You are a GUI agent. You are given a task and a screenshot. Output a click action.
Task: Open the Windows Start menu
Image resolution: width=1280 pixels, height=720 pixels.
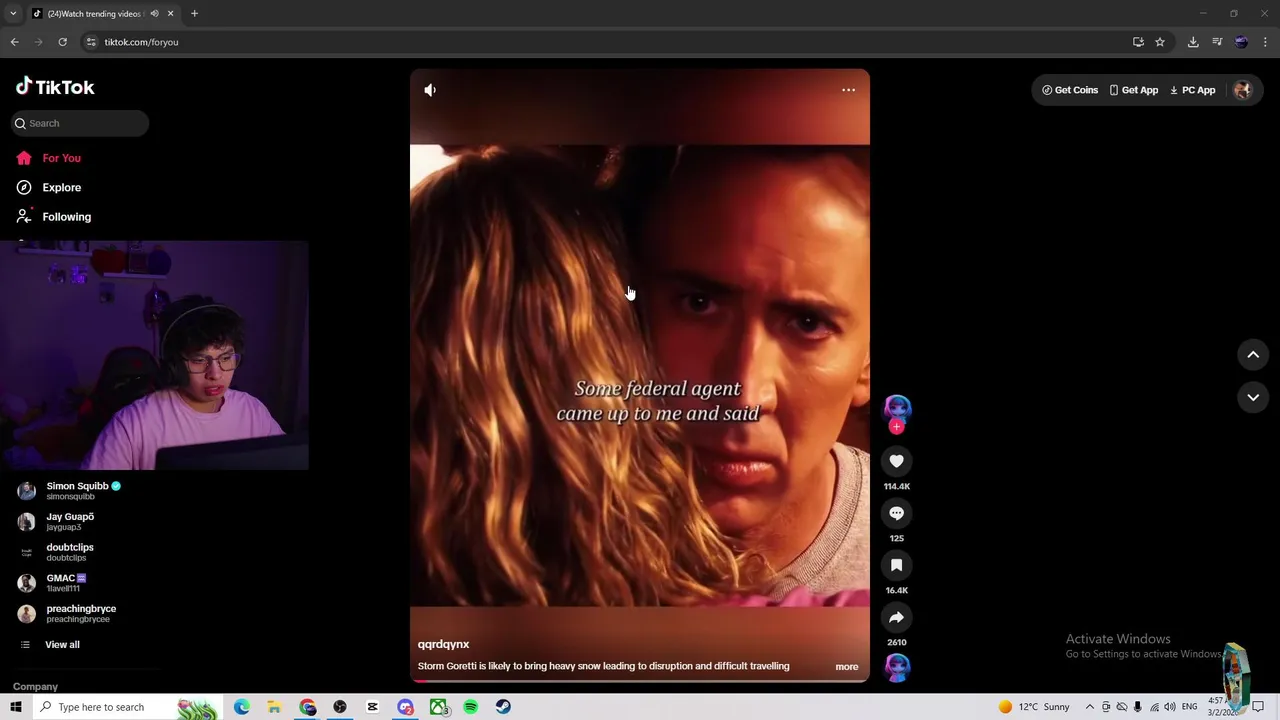[x=16, y=707]
